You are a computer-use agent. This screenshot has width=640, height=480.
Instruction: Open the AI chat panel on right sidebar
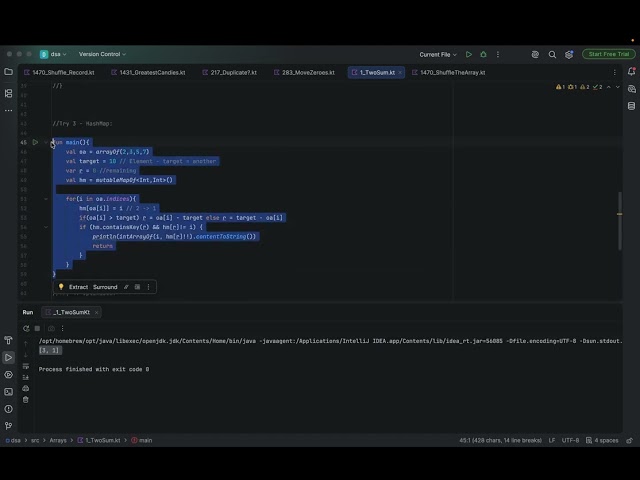tap(631, 89)
